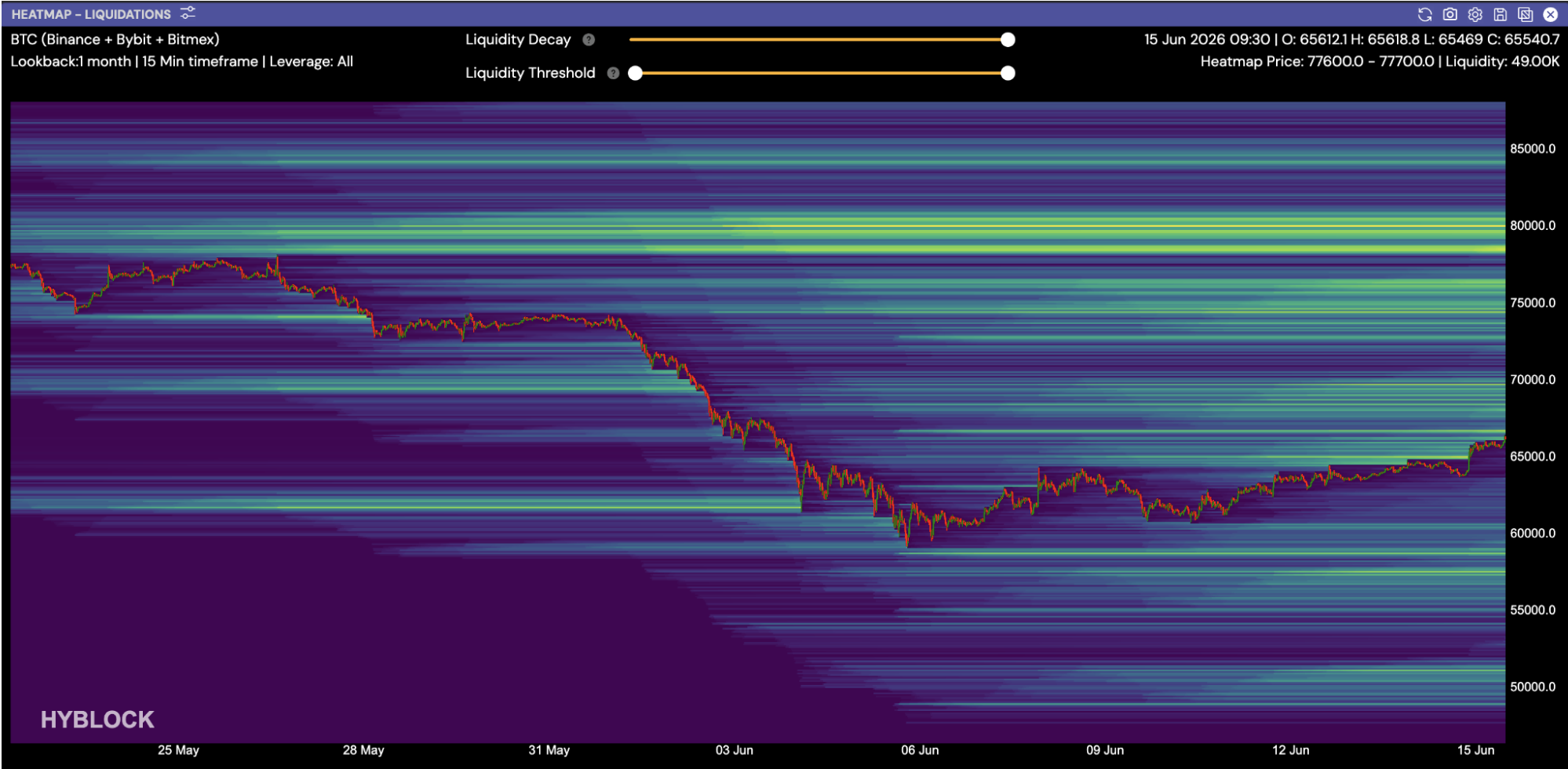
Task: Click the 50000.0 price axis label
Action: pos(1533,687)
